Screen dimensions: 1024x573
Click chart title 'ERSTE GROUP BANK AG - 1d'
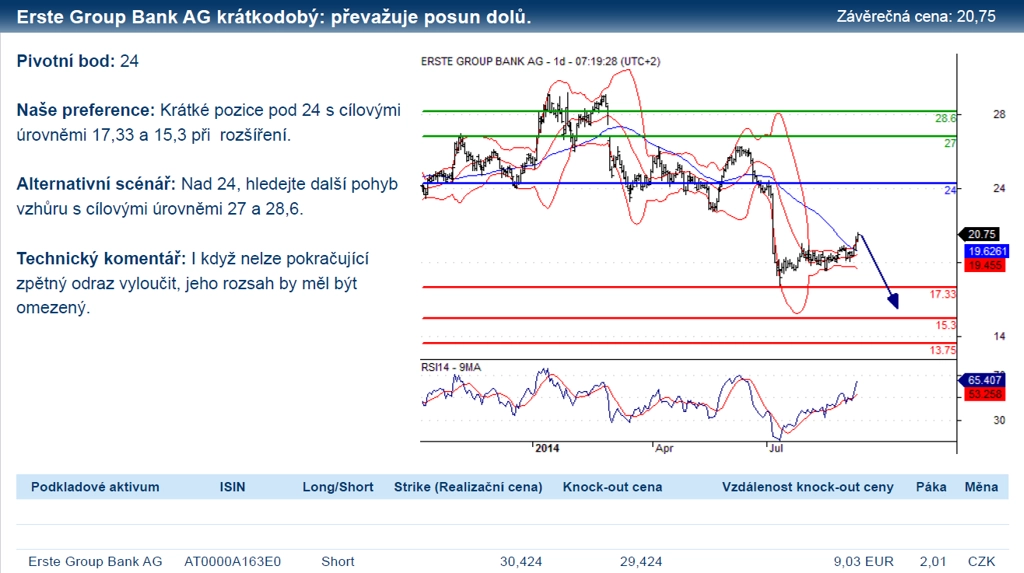(x=493, y=61)
